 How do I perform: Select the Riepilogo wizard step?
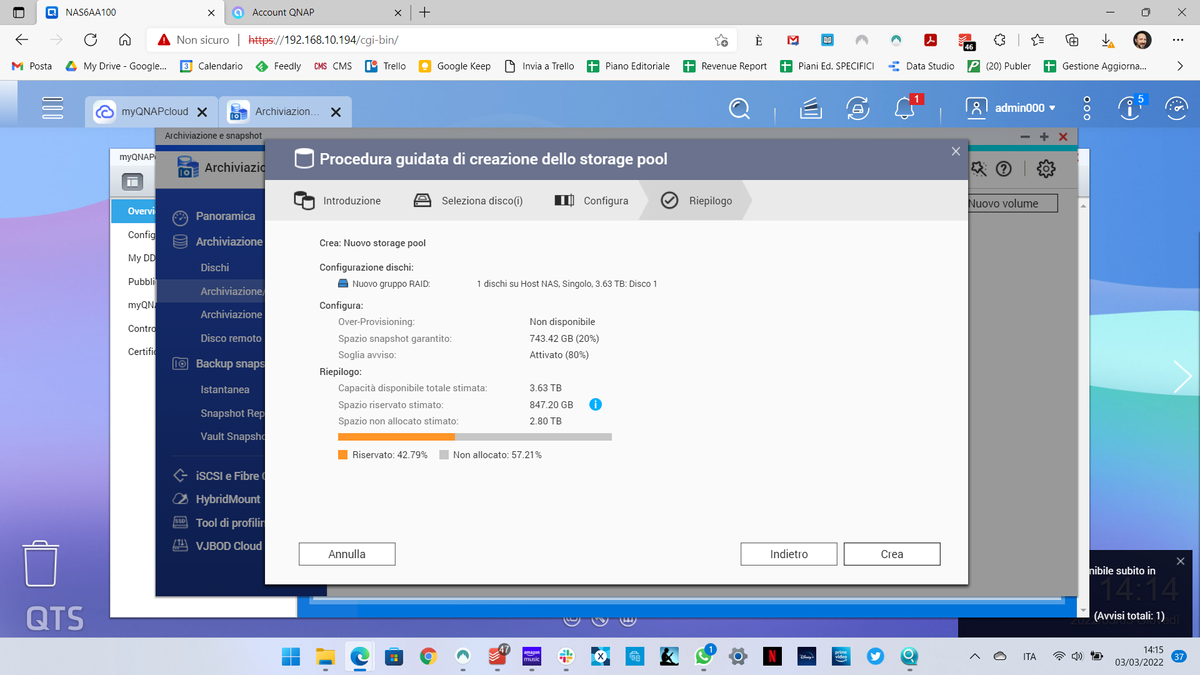(x=697, y=201)
